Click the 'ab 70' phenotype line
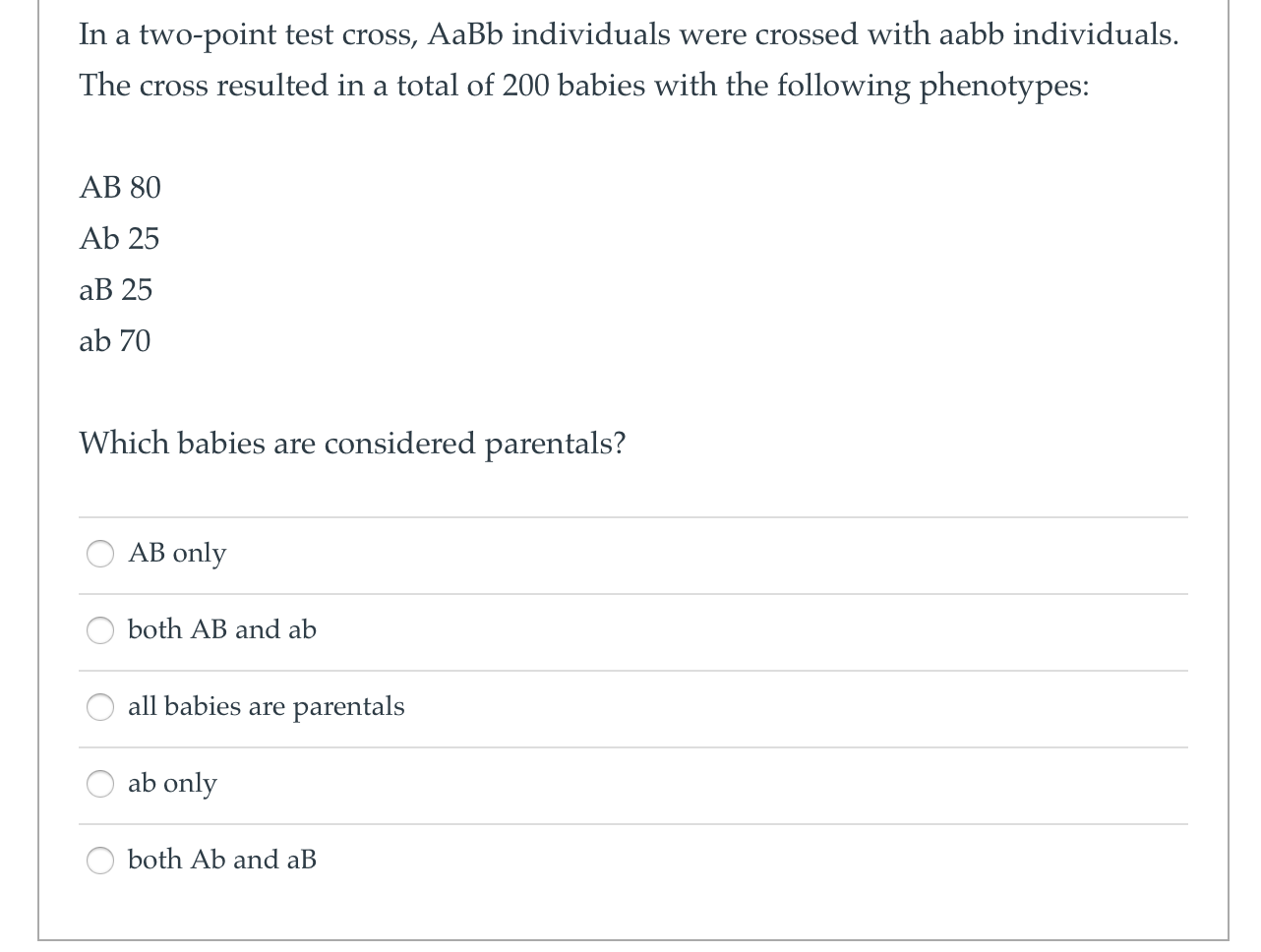The width and height of the screenshot is (1261, 952). (x=114, y=340)
